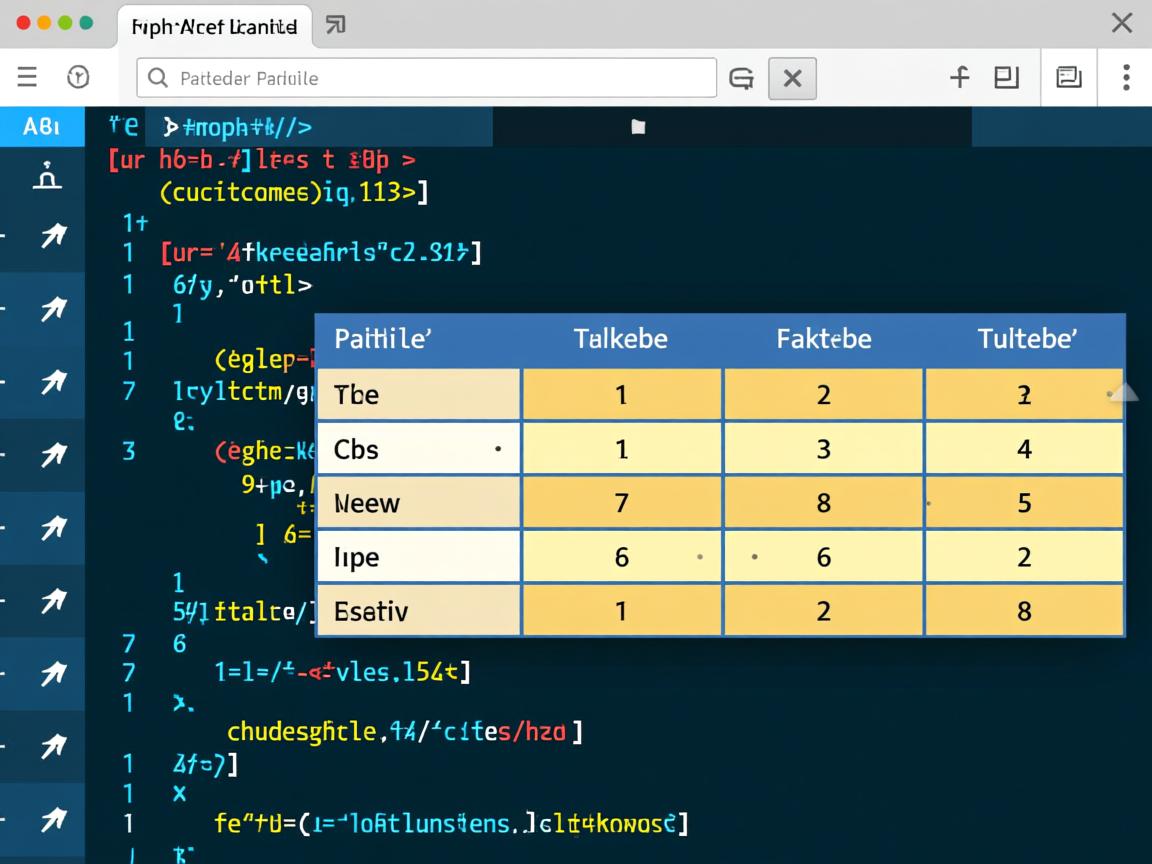Click the new-tab arrow icon beside the window tab
This screenshot has width=1152, height=864.
click(336, 25)
